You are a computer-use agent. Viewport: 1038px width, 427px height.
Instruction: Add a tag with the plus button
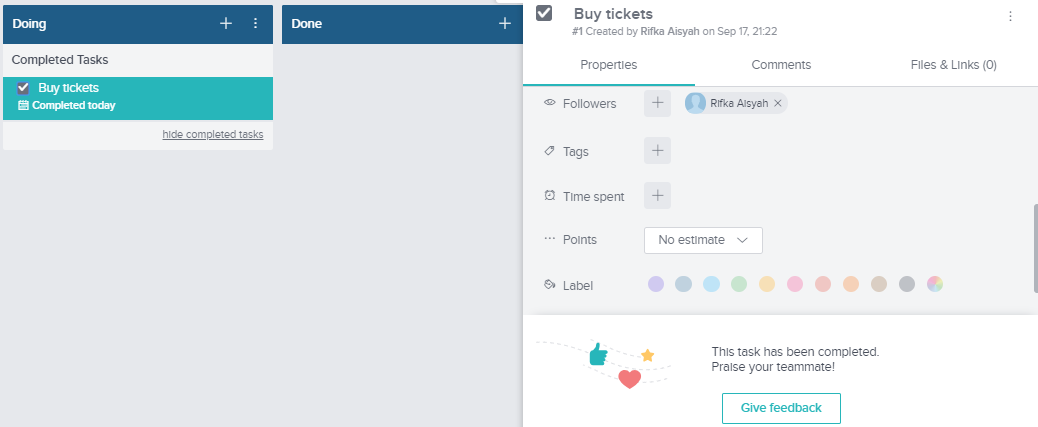tap(657, 151)
